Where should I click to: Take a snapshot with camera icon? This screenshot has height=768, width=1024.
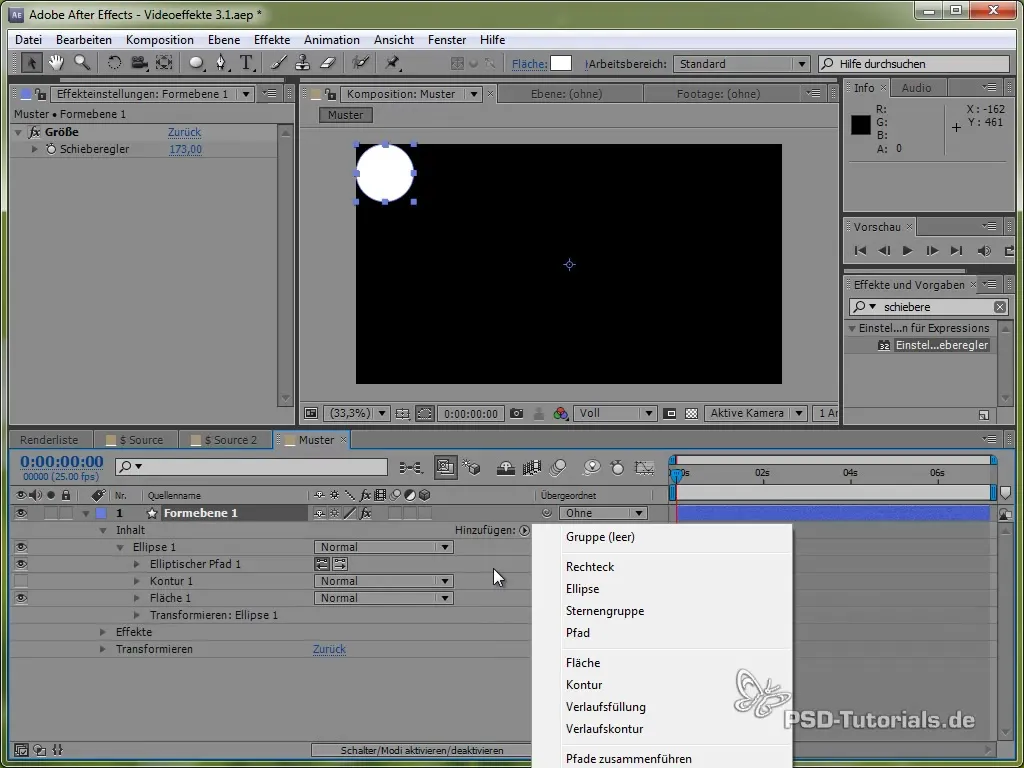coord(517,413)
